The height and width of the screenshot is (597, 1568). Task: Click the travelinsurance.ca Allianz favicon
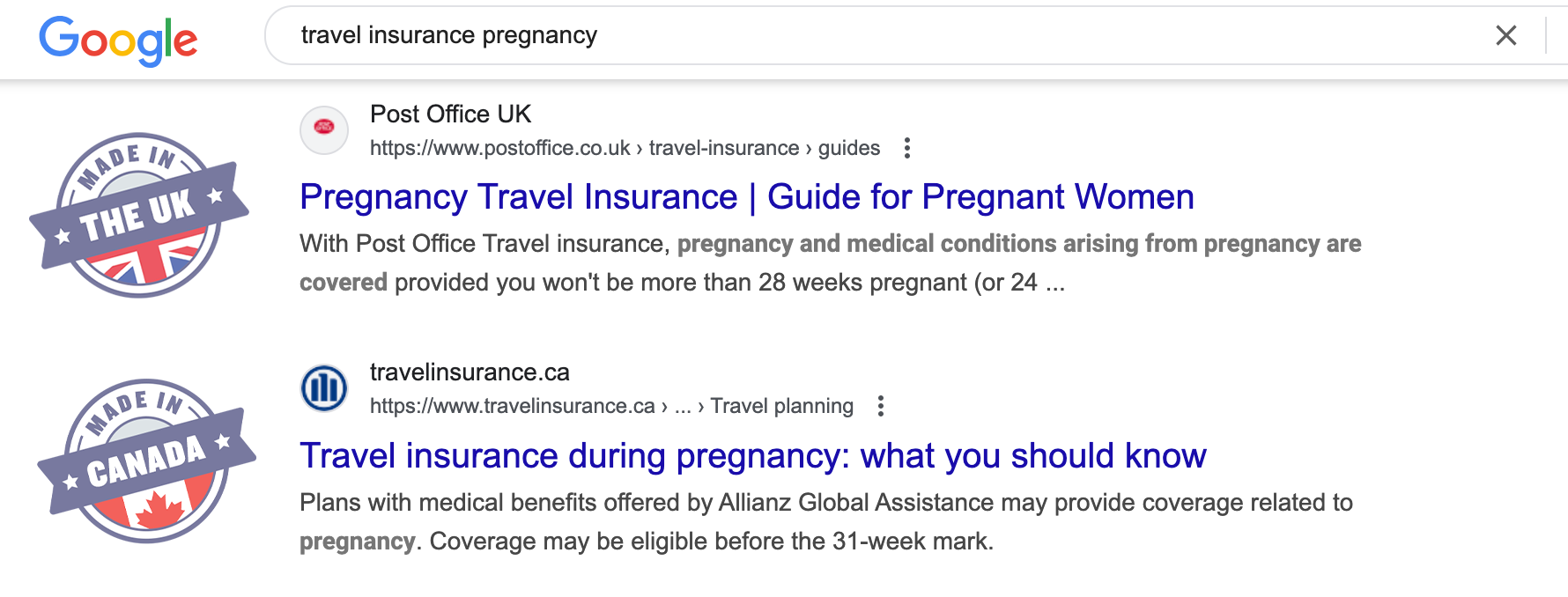[x=324, y=388]
